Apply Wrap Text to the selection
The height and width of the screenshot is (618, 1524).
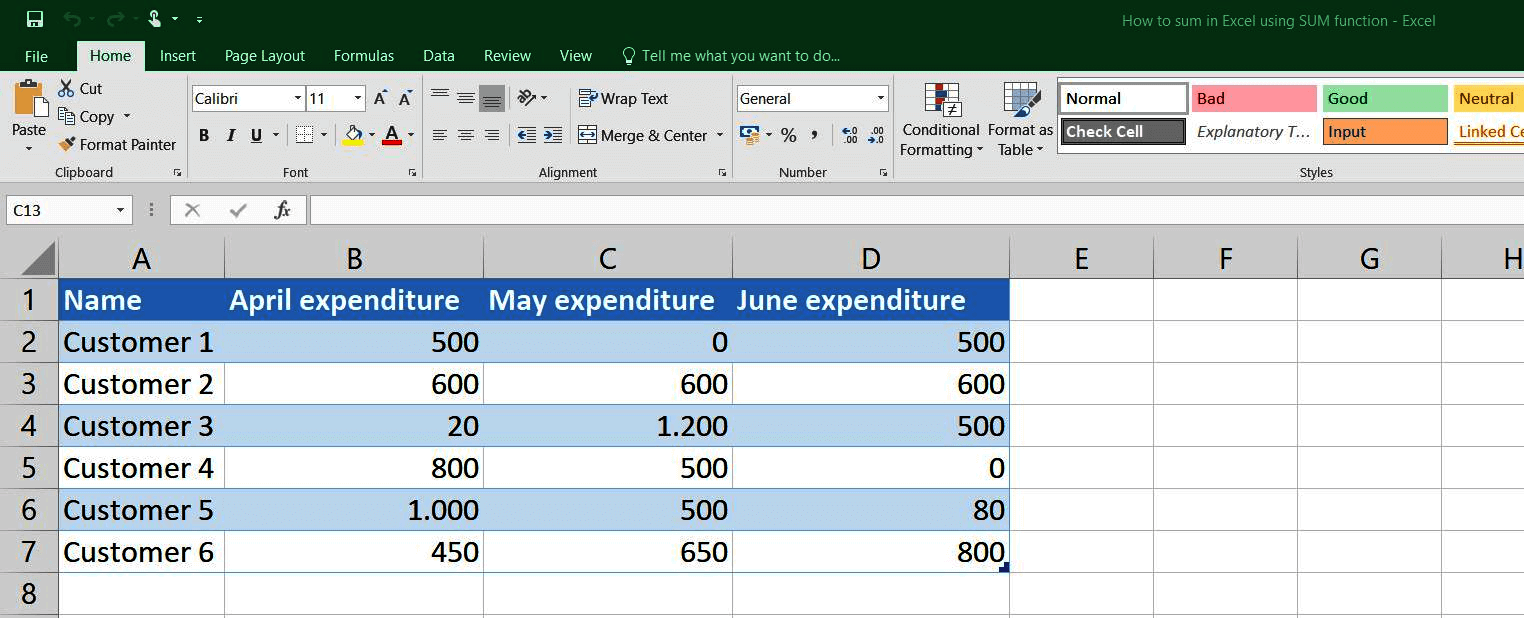point(623,98)
